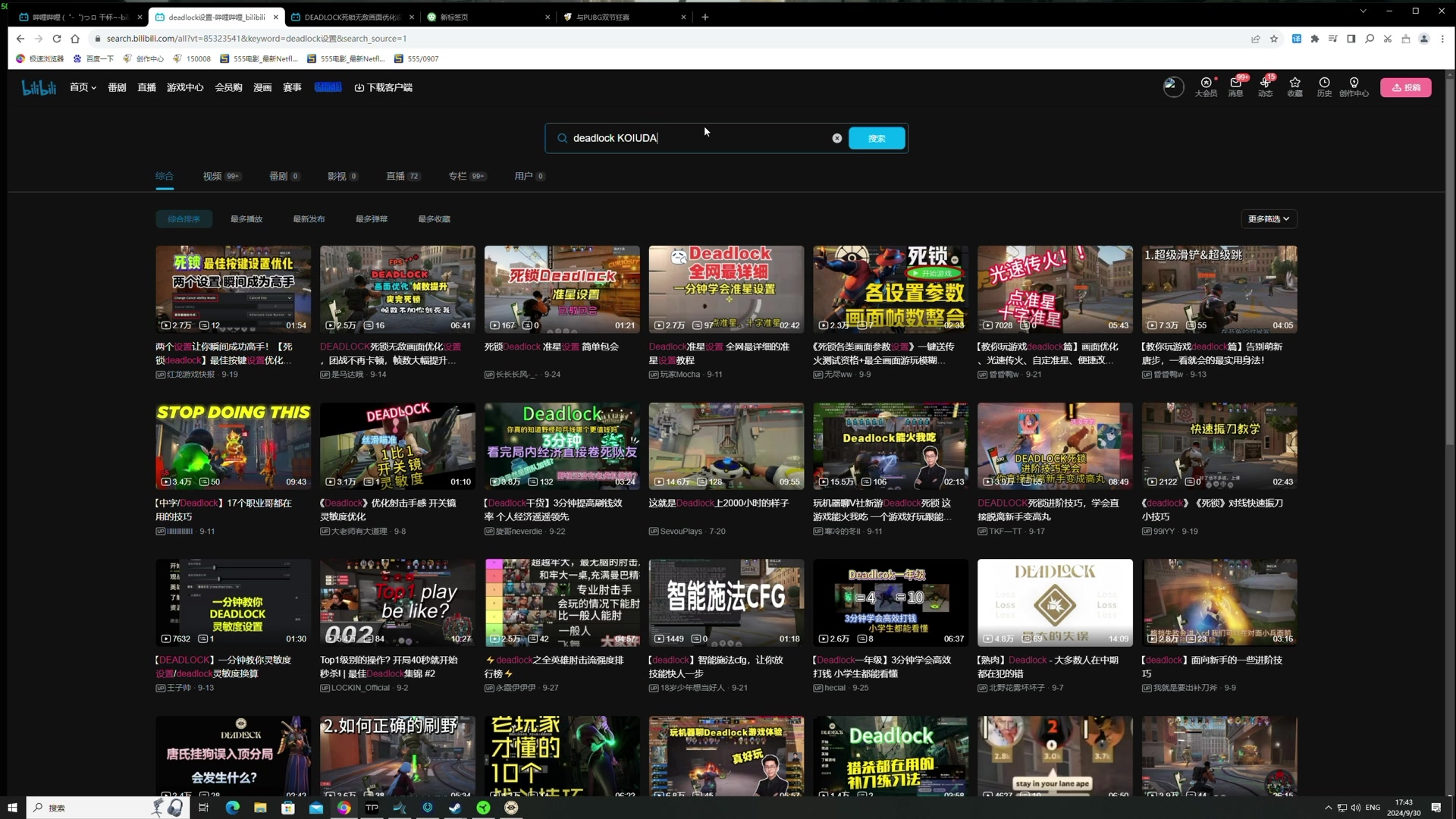Switch to the 用户 results tab

point(529,176)
